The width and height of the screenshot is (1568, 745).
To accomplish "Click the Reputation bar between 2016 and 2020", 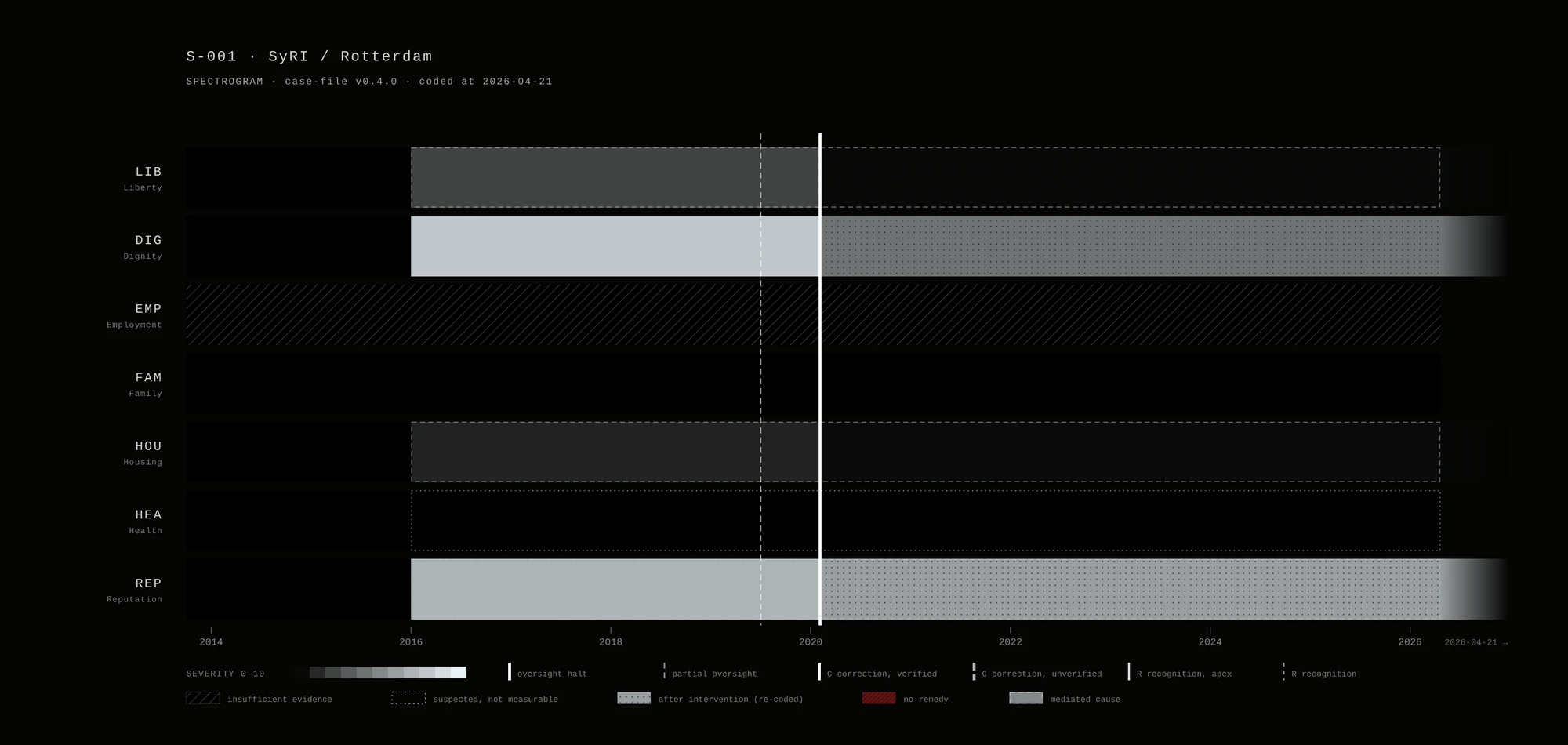I will (615, 589).
